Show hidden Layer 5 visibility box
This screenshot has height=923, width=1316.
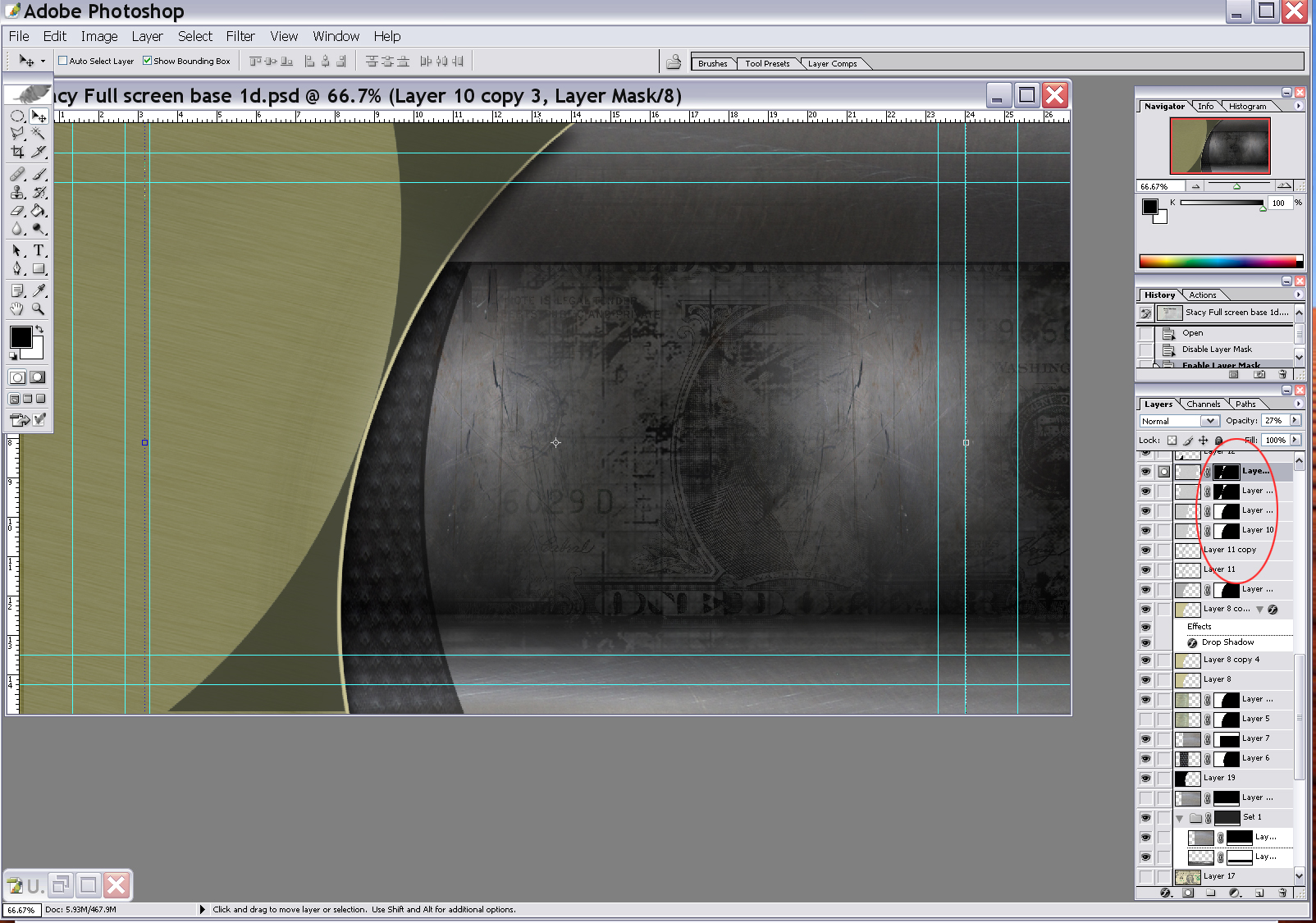[1145, 719]
